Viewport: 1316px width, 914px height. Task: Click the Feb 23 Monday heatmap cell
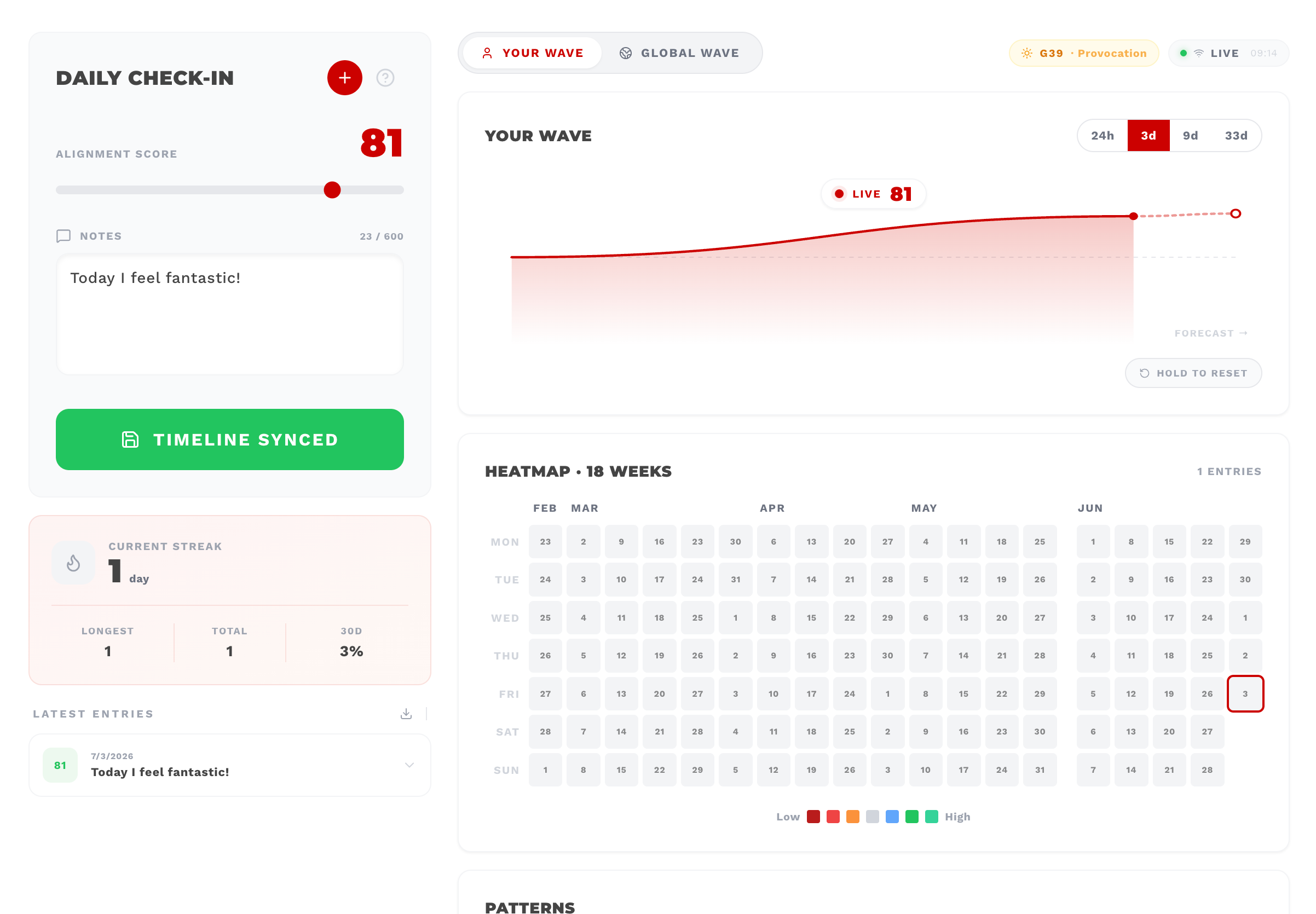click(x=545, y=542)
